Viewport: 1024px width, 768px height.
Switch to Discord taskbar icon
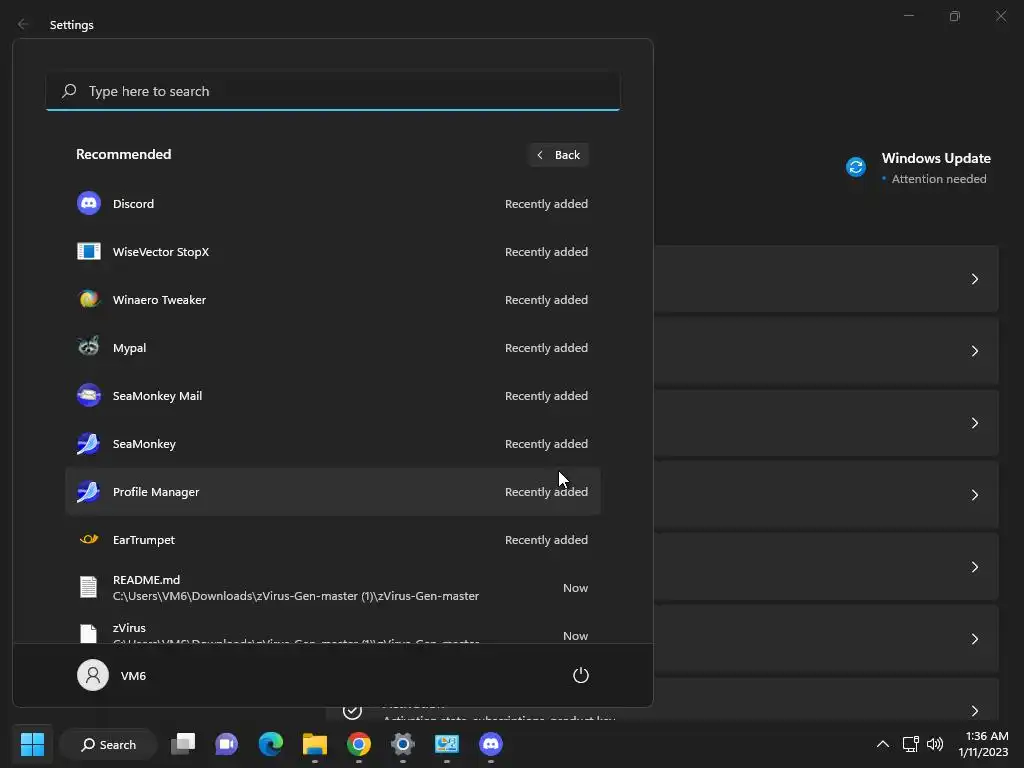[x=490, y=744]
